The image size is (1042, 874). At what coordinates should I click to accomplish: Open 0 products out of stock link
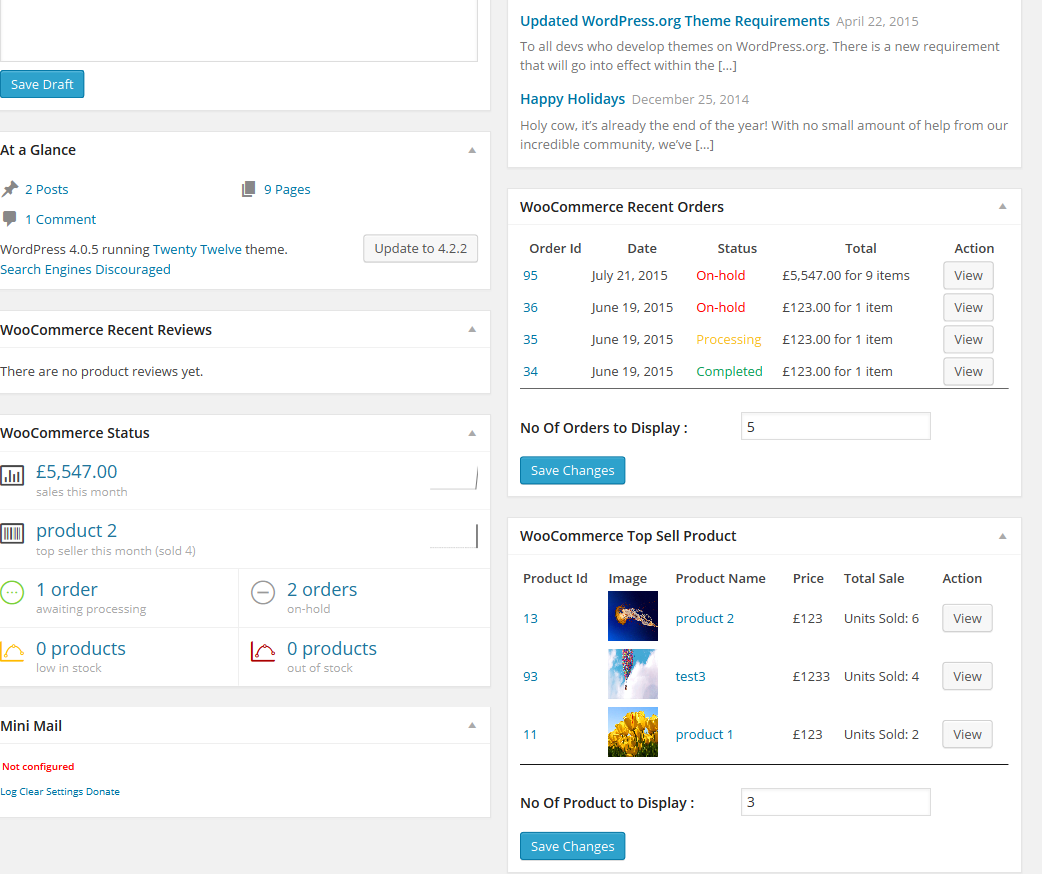pos(332,649)
